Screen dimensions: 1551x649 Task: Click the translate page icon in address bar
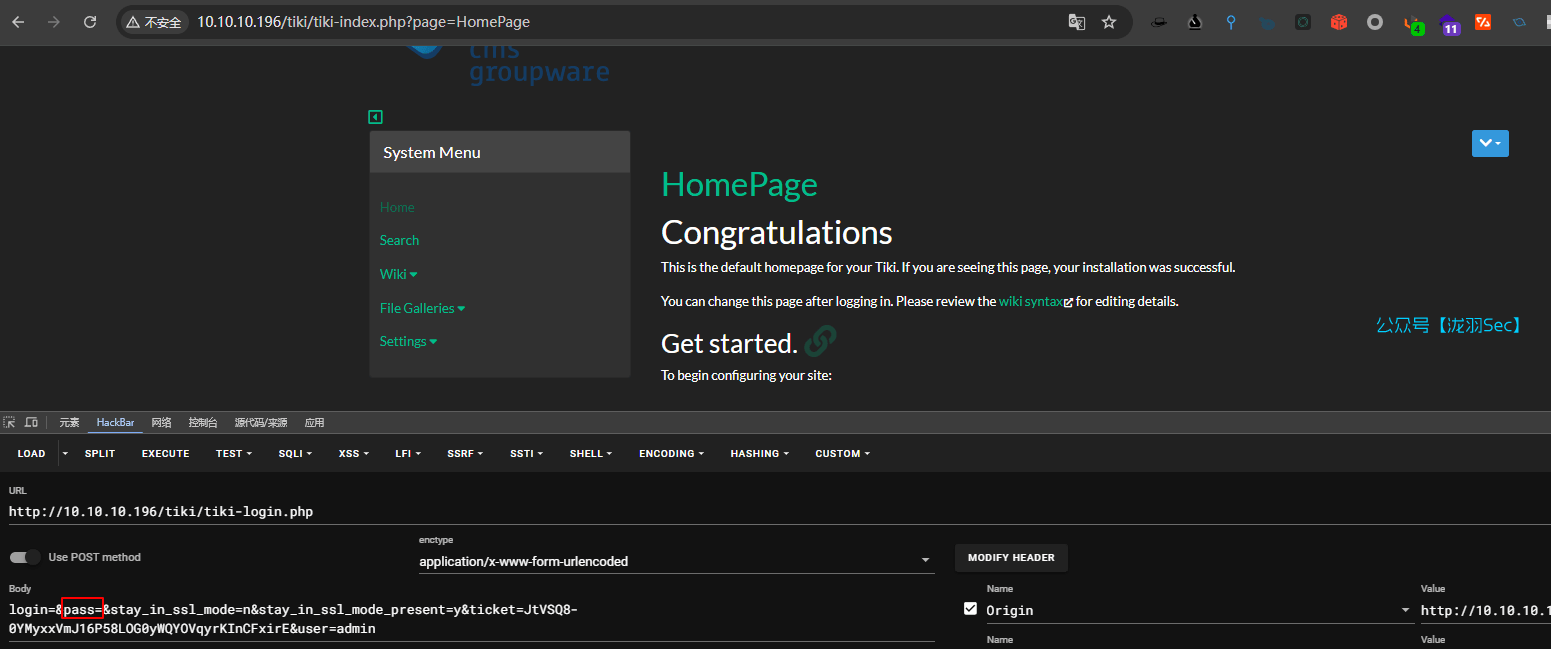[1076, 22]
